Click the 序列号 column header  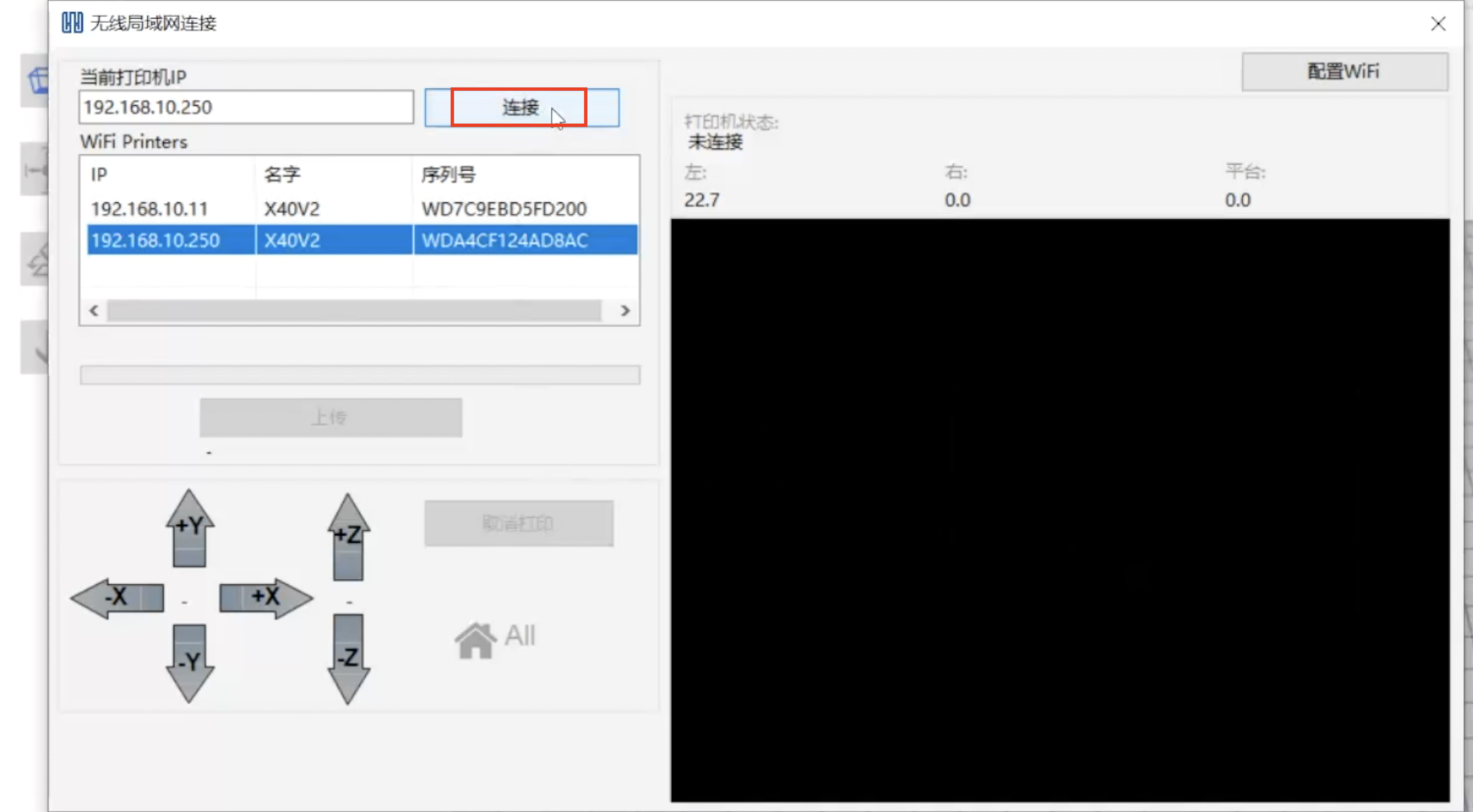point(448,175)
